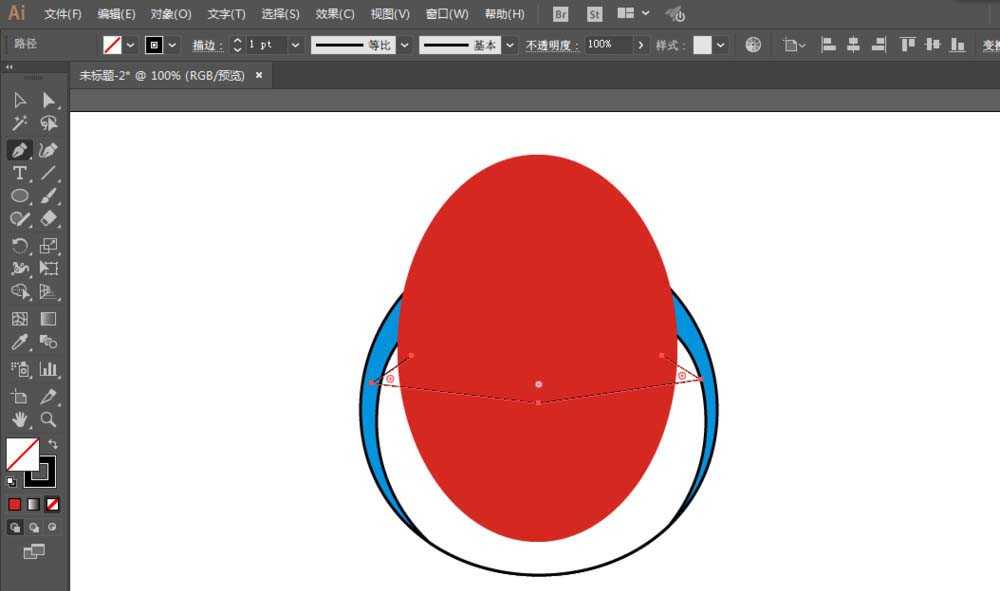Open the 样式 style dropdown
Viewport: 1000px width, 591px height.
click(722, 45)
